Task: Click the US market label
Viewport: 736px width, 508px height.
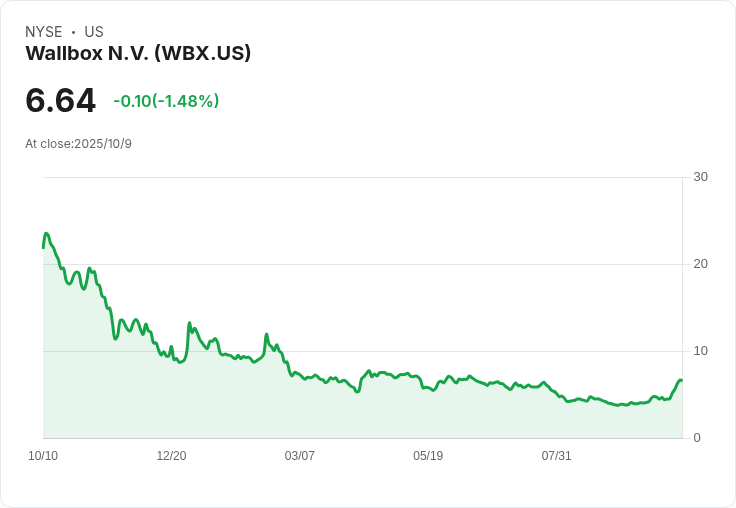Action: [x=94, y=32]
